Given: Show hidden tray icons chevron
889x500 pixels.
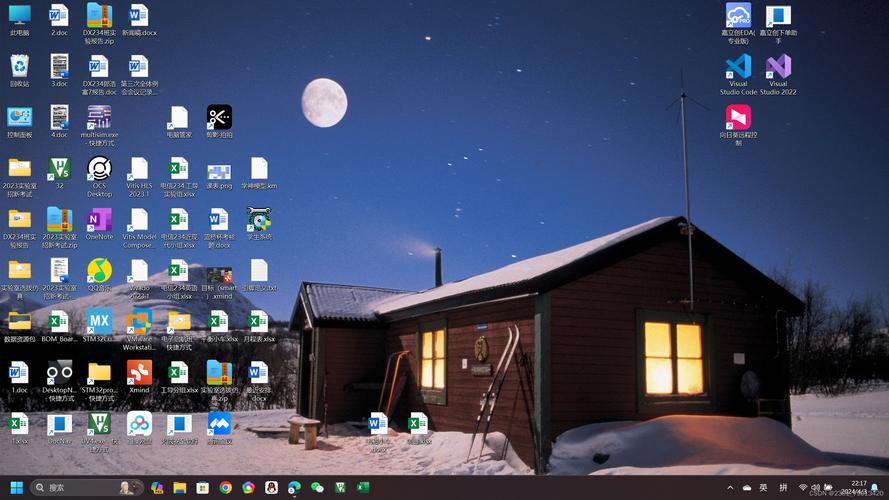Looking at the screenshot, I should click(730, 488).
